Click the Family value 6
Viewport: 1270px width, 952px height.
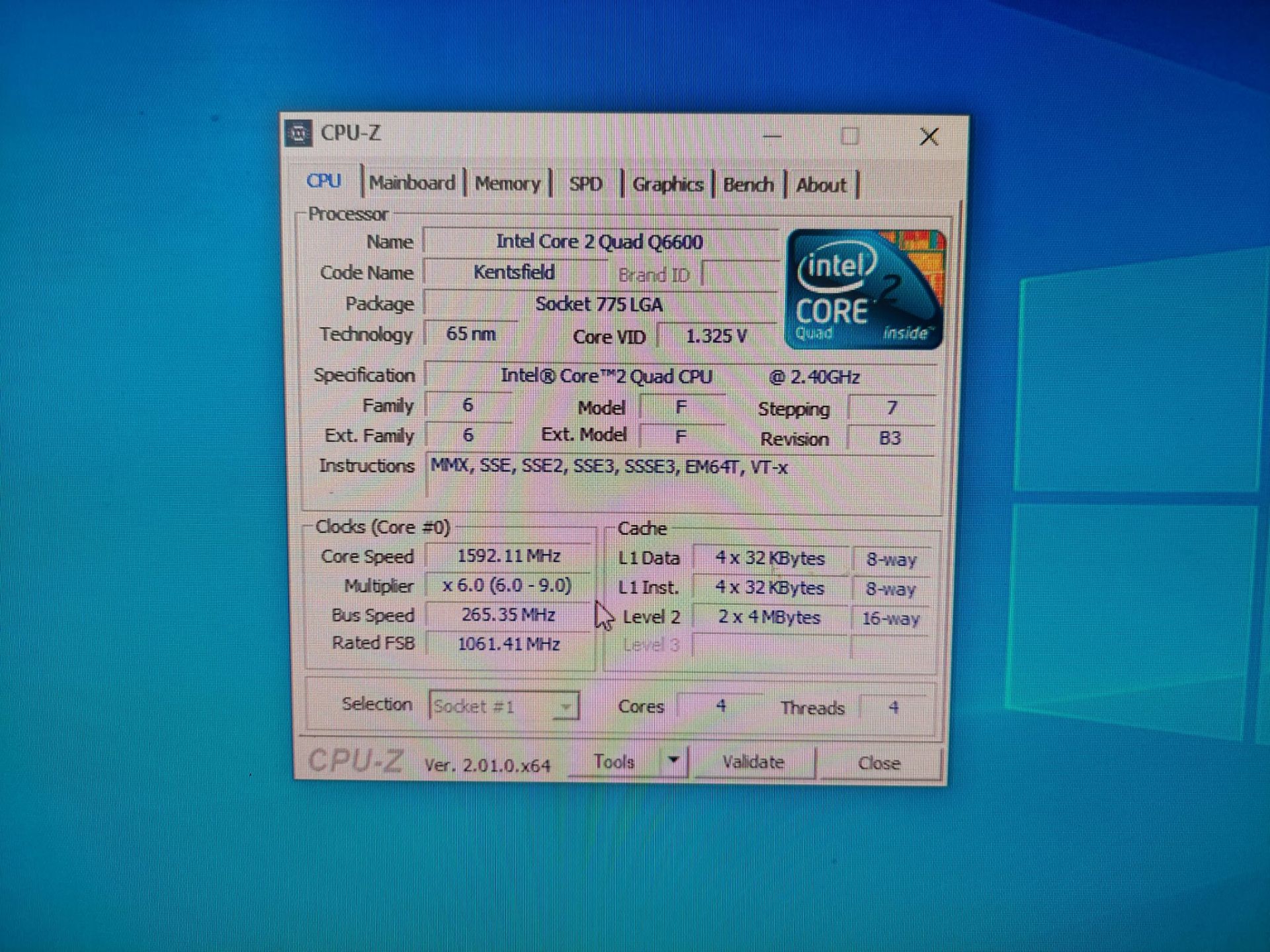point(468,405)
